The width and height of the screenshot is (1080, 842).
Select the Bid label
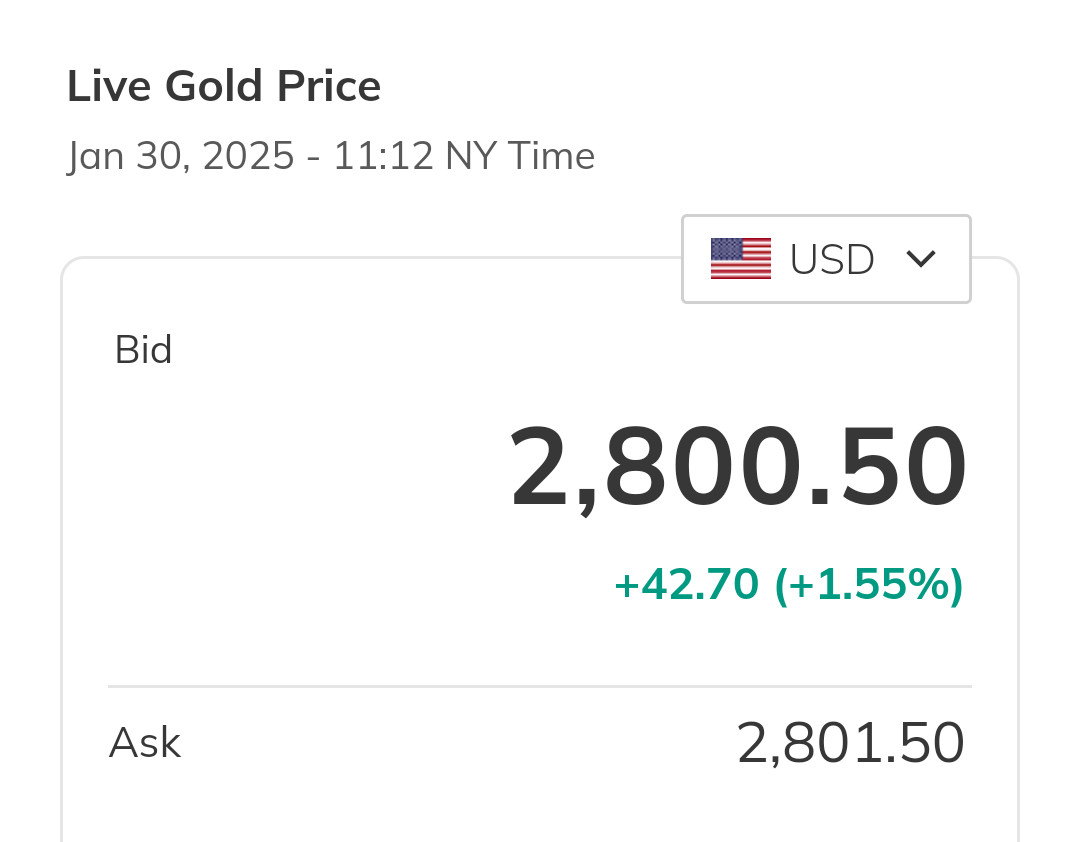pyautogui.click(x=143, y=350)
